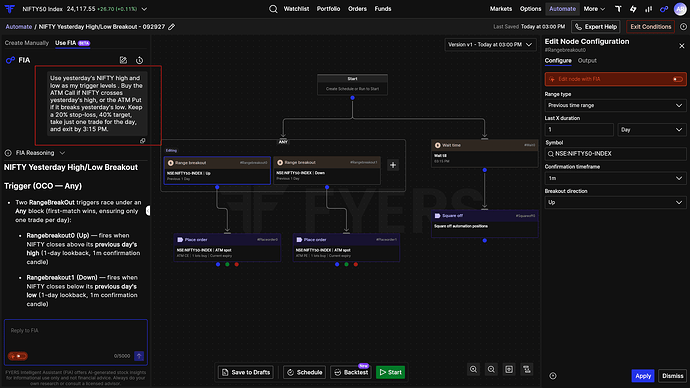The height and width of the screenshot is (388, 690).
Task: Open the search magnifier icon
Action: pyautogui.click(x=273, y=9)
